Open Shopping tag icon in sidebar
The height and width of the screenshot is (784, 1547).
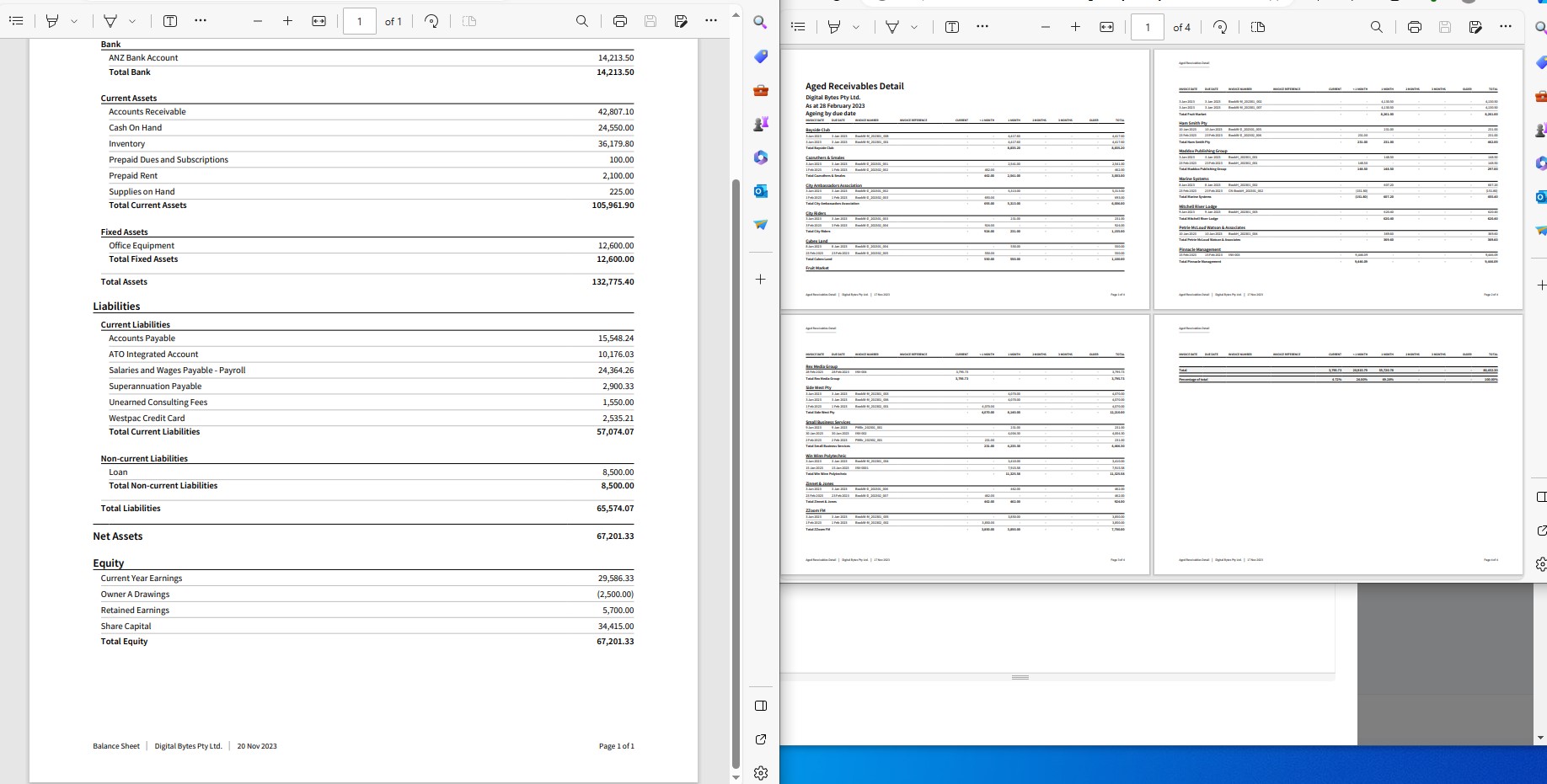(760, 56)
